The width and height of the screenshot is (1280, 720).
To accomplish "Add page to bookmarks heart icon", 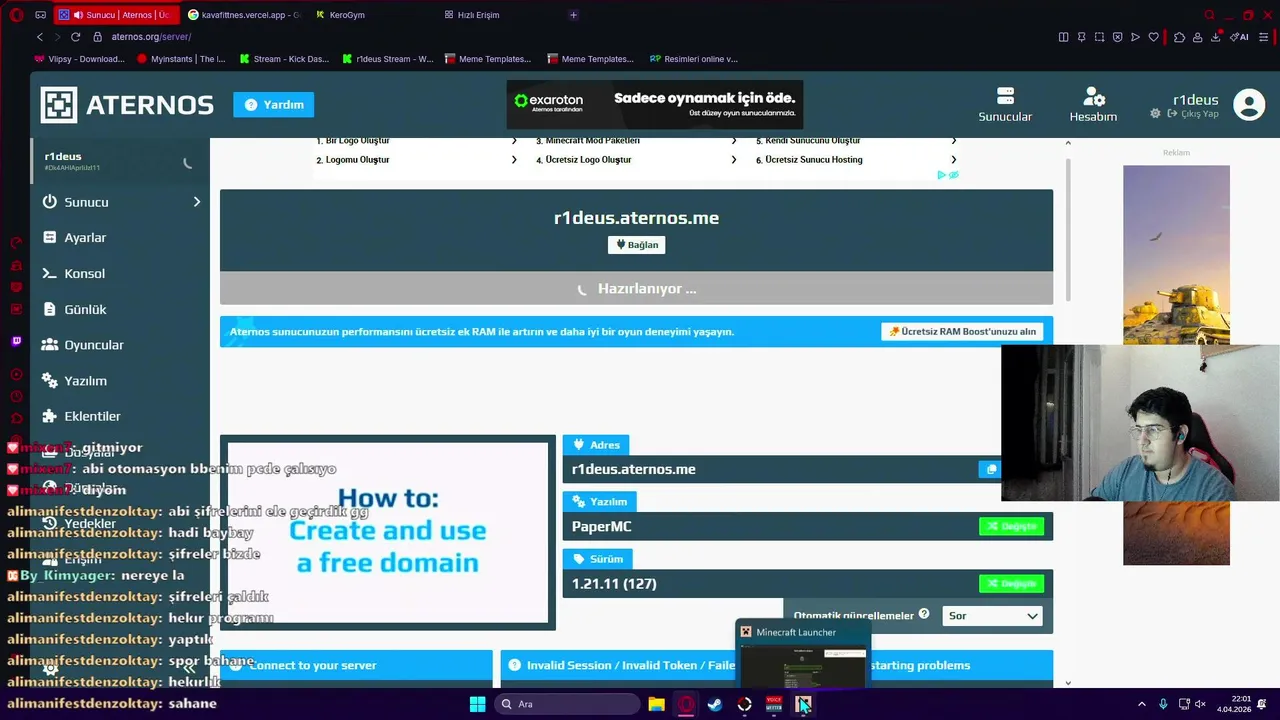I will [1153, 37].
